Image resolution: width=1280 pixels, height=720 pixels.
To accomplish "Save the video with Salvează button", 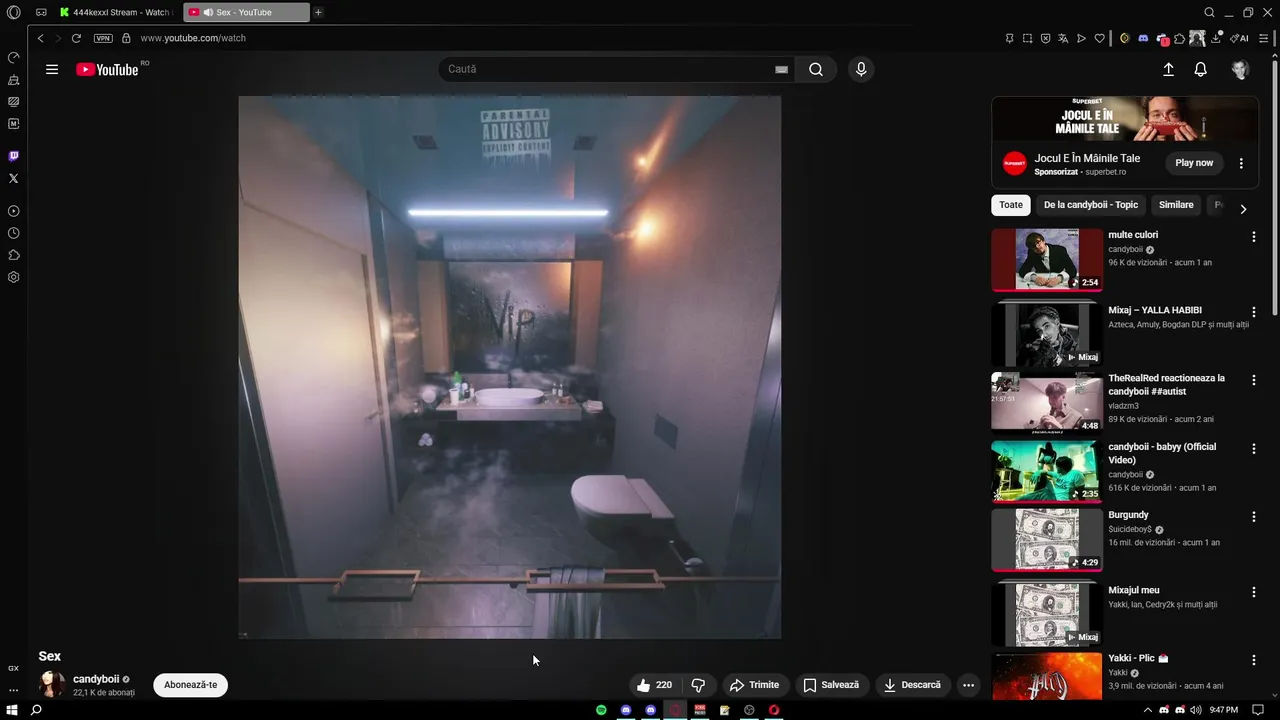I will point(831,685).
